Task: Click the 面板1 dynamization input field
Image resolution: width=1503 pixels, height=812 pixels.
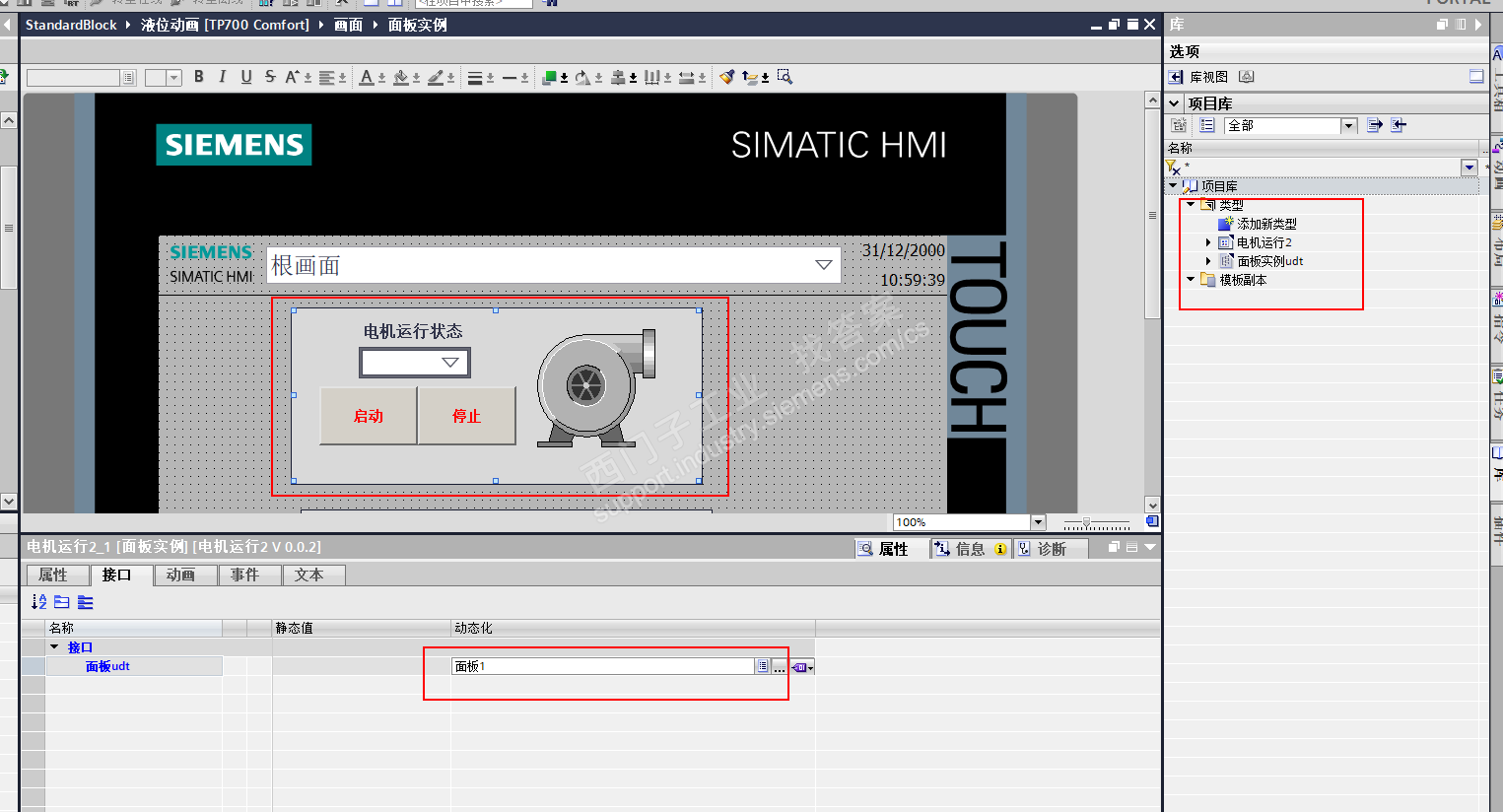Action: pos(603,667)
